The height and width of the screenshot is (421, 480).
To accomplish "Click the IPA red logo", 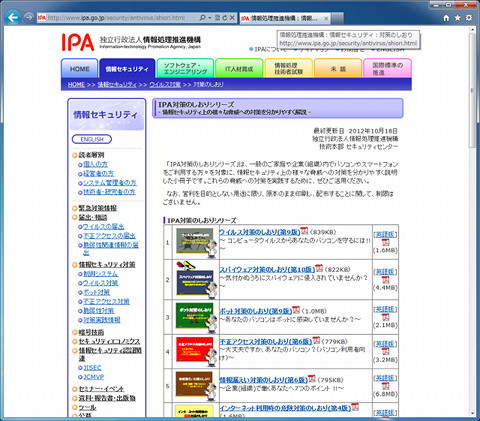I will (x=78, y=42).
